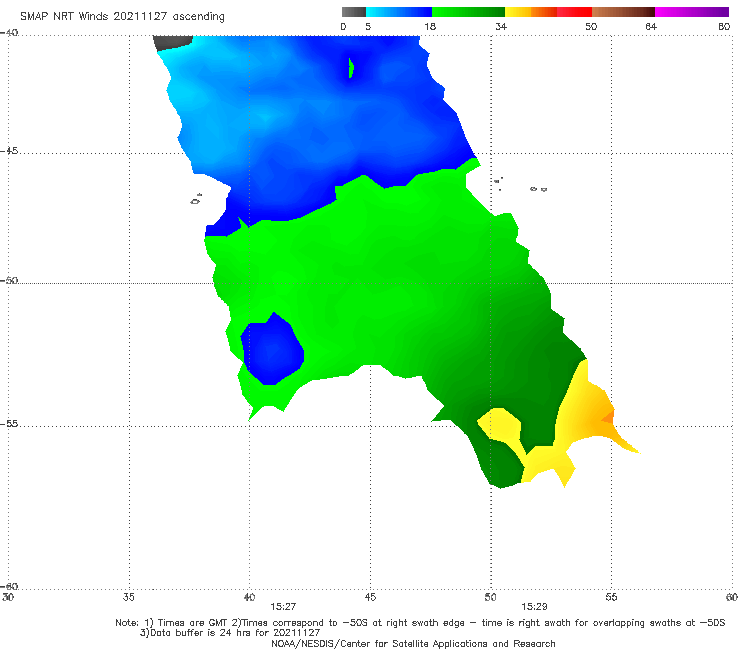This screenshot has height=650, width=740.
Task: Click the orange spot in the yellow wind area
Action: 608,417
